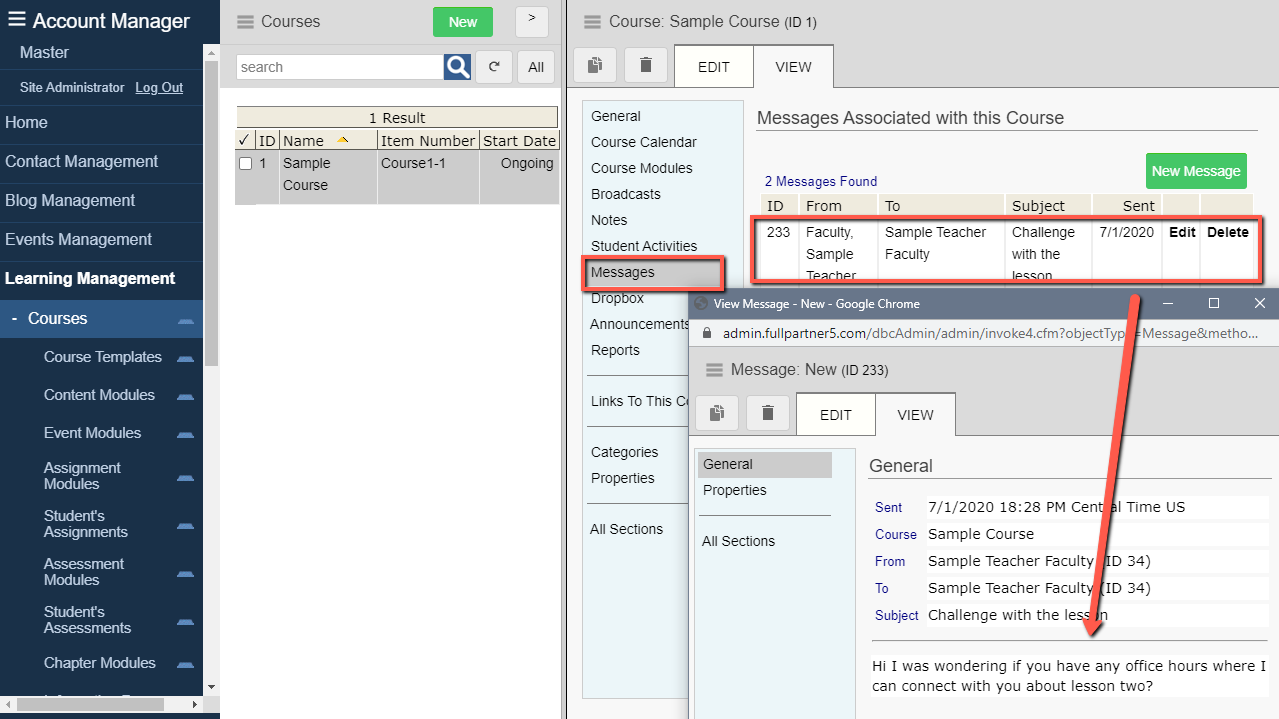Open the VIEW tab in the Message window
This screenshot has height=719, width=1279.
915,415
